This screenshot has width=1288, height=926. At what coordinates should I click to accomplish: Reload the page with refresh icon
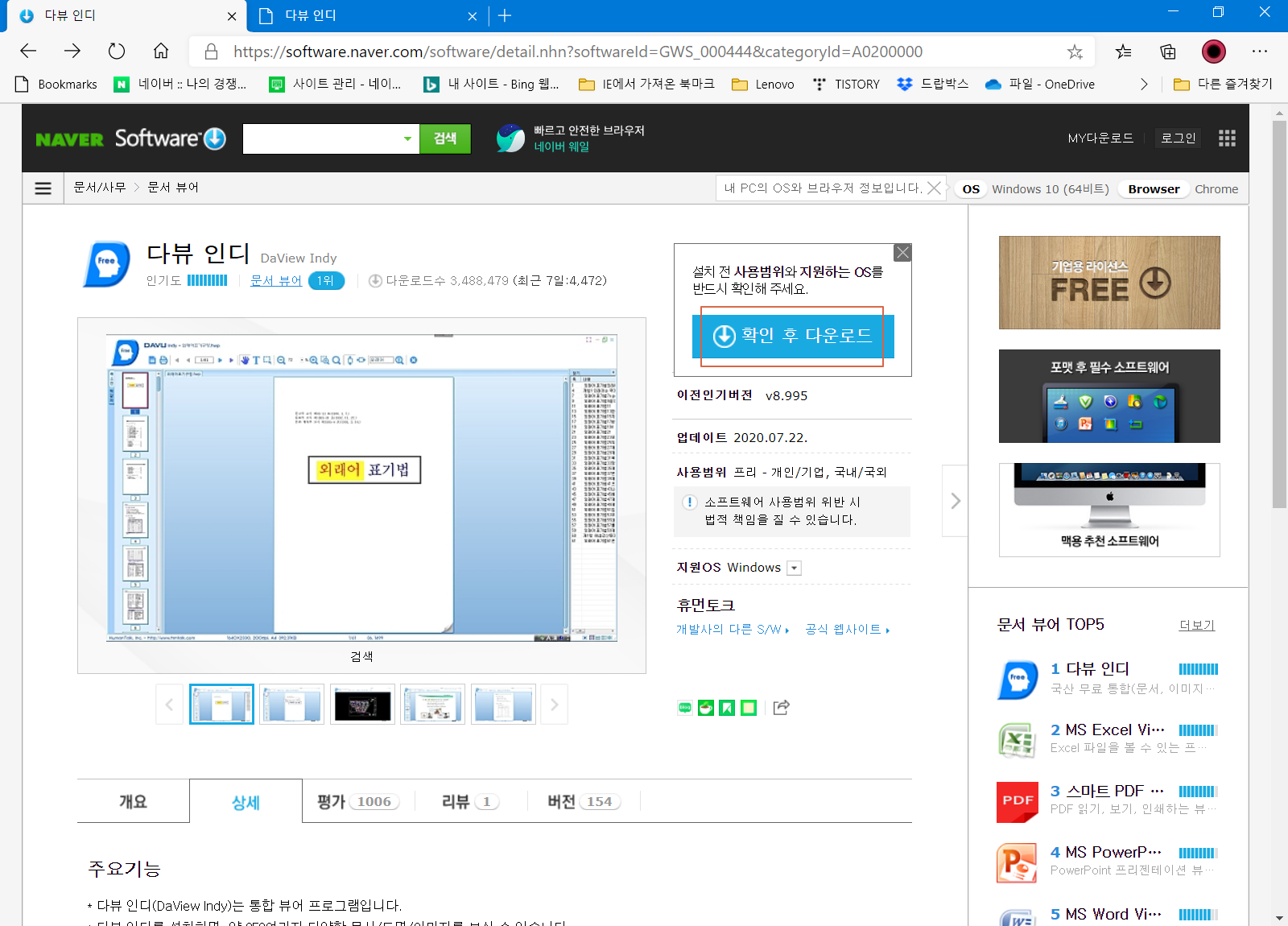click(117, 52)
